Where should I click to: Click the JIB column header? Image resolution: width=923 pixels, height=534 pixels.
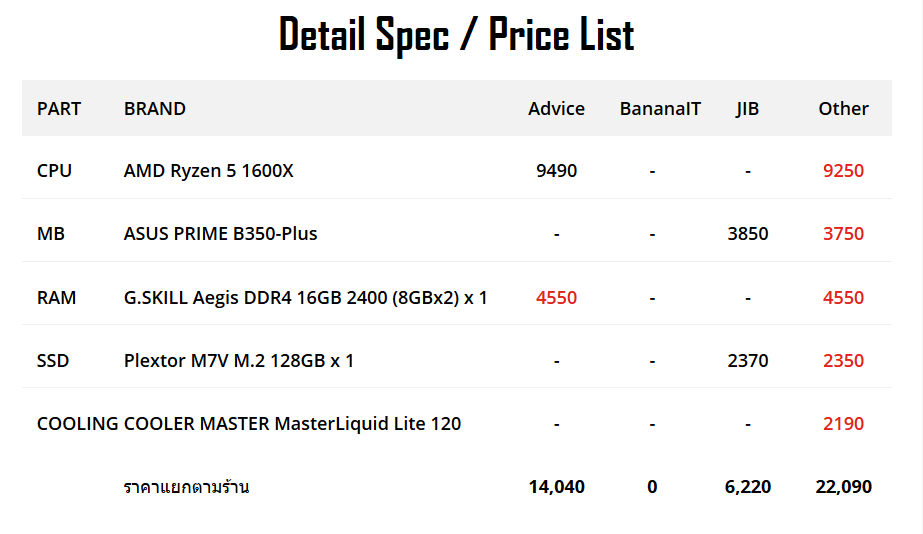[x=747, y=108]
